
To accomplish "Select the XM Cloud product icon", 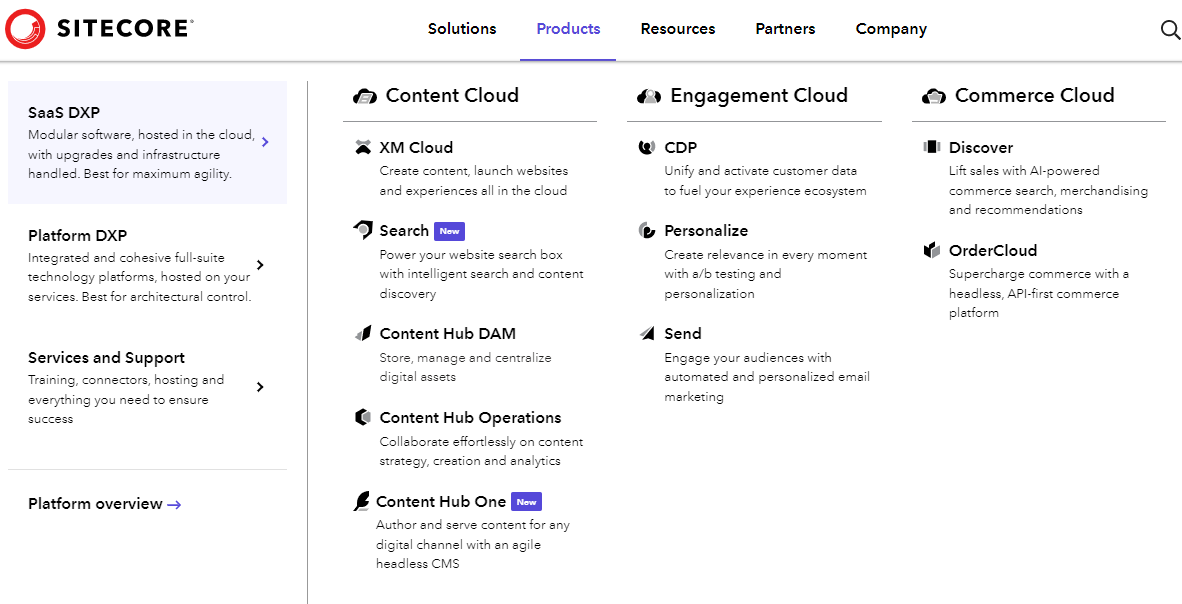I will (364, 146).
